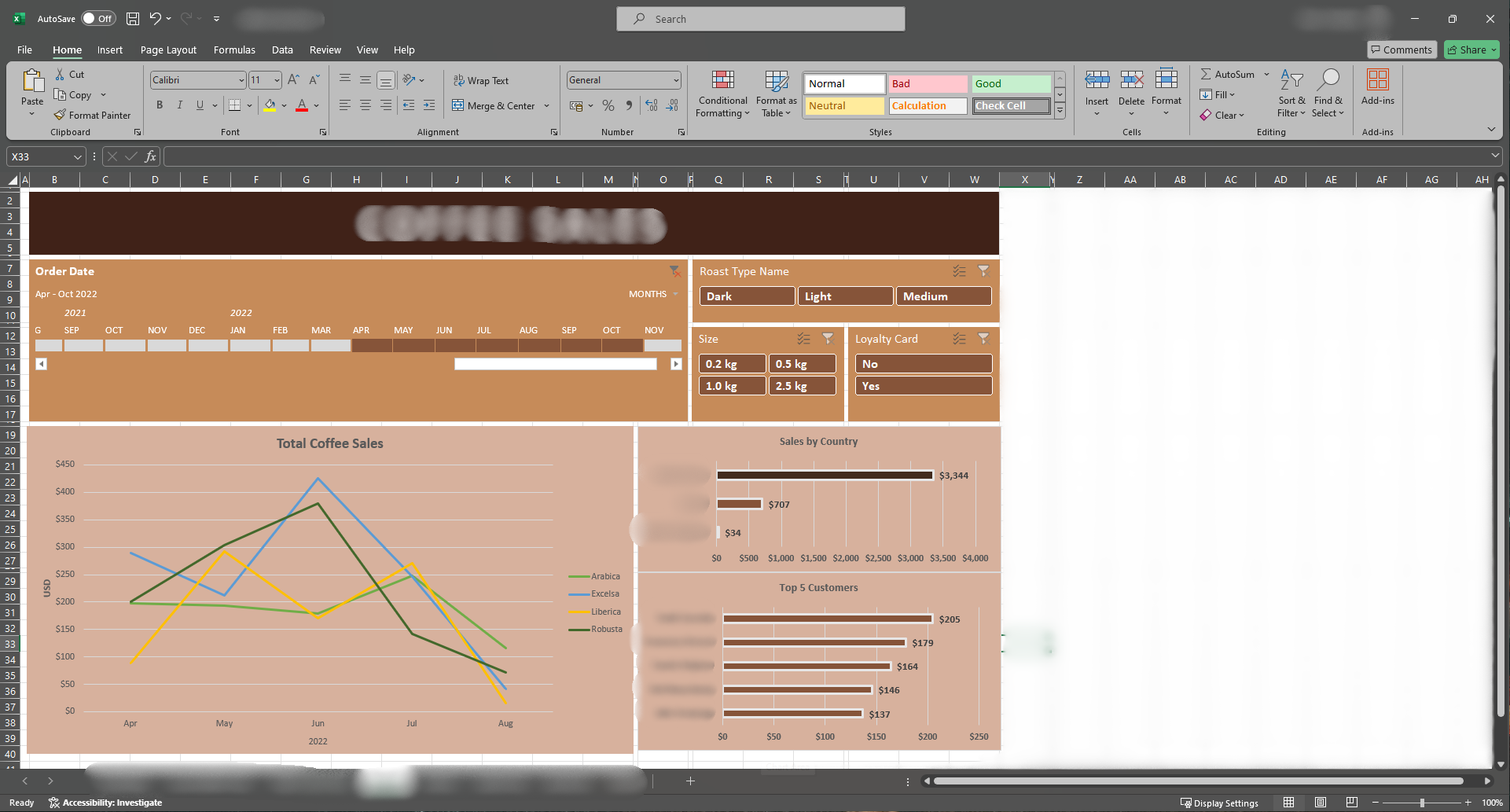Open the font name Calibri dropdown

click(241, 80)
